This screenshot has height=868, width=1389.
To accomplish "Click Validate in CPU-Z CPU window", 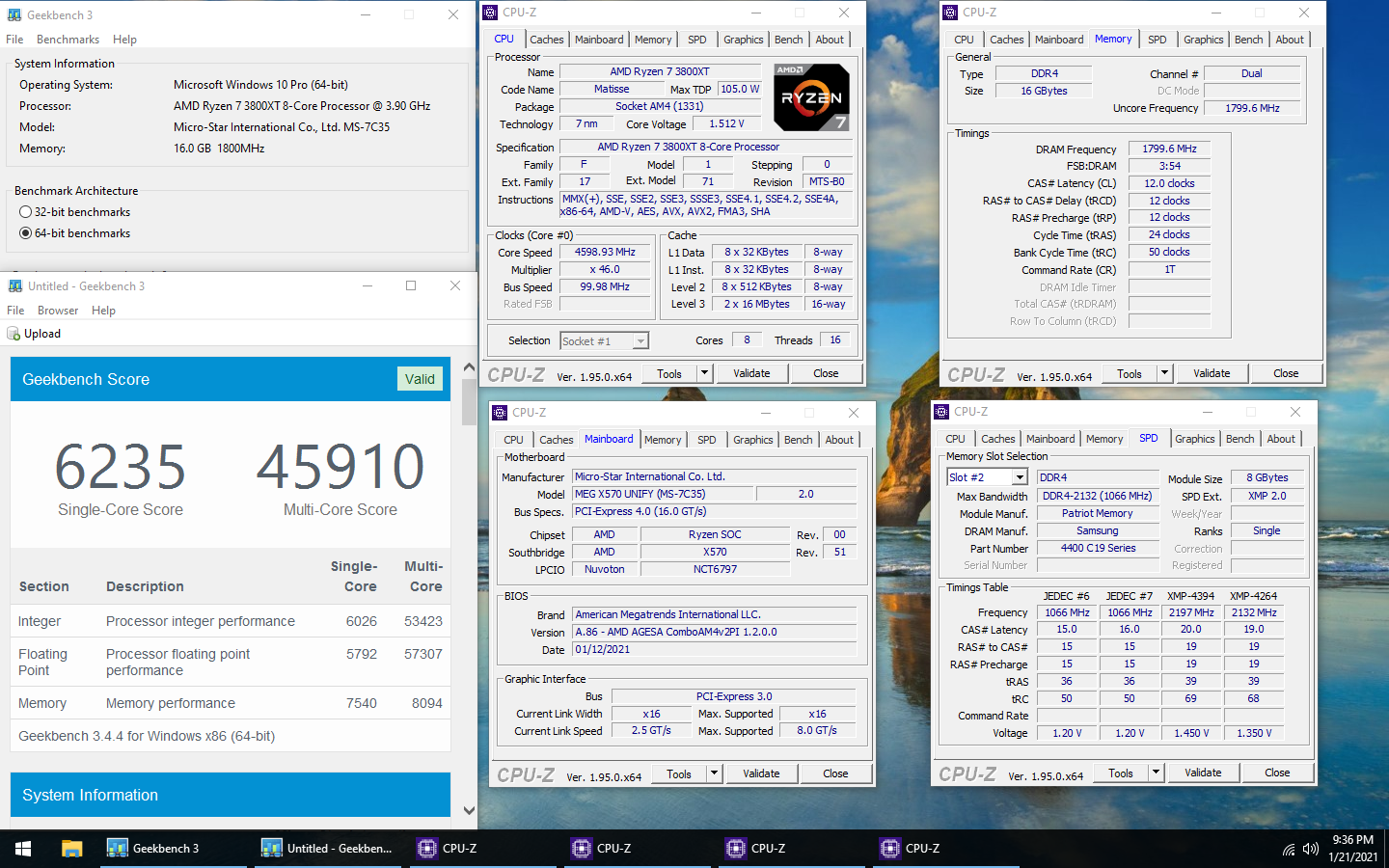I will pyautogui.click(x=751, y=373).
